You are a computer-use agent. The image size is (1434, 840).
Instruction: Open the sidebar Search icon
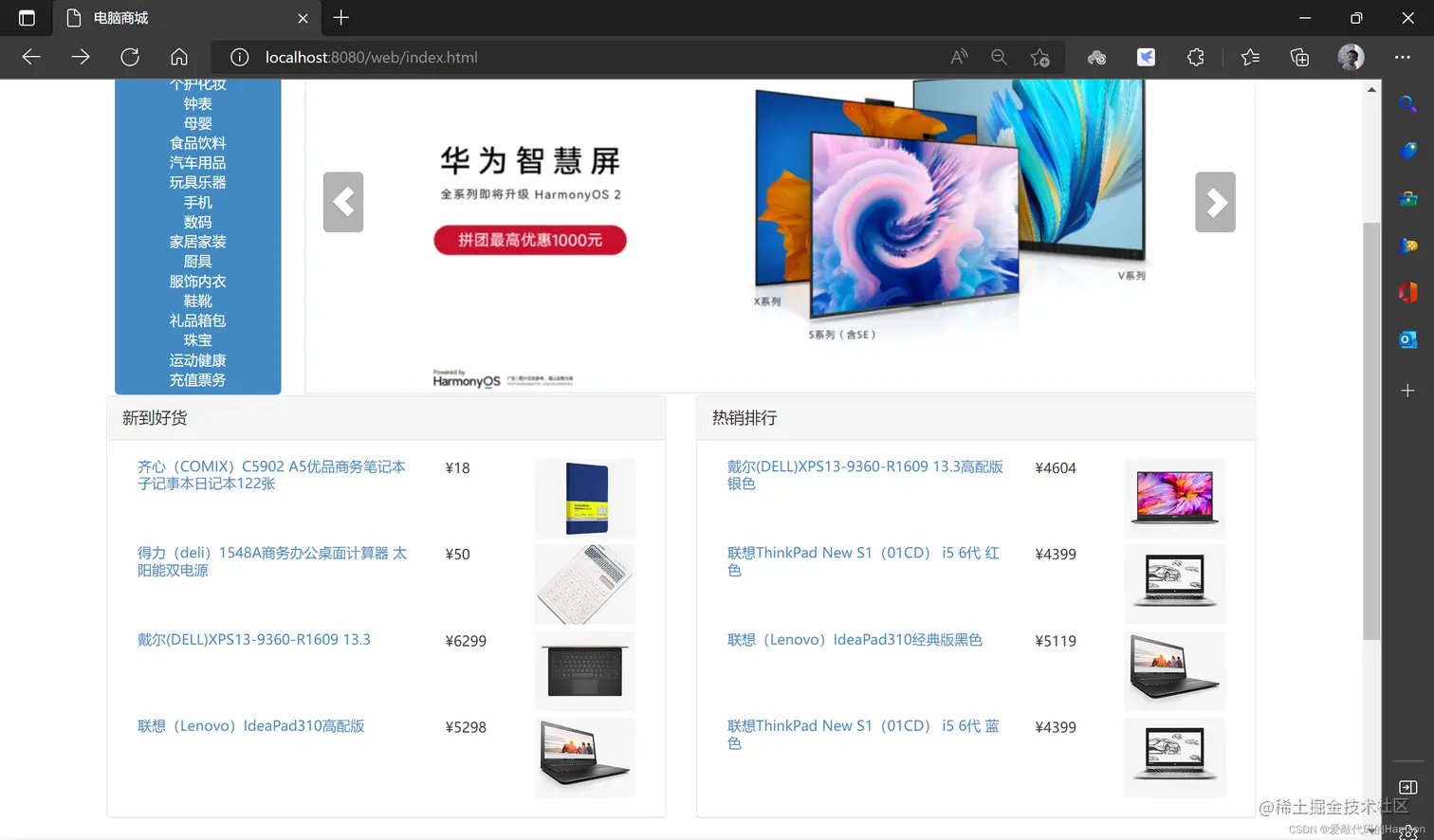(x=1407, y=104)
